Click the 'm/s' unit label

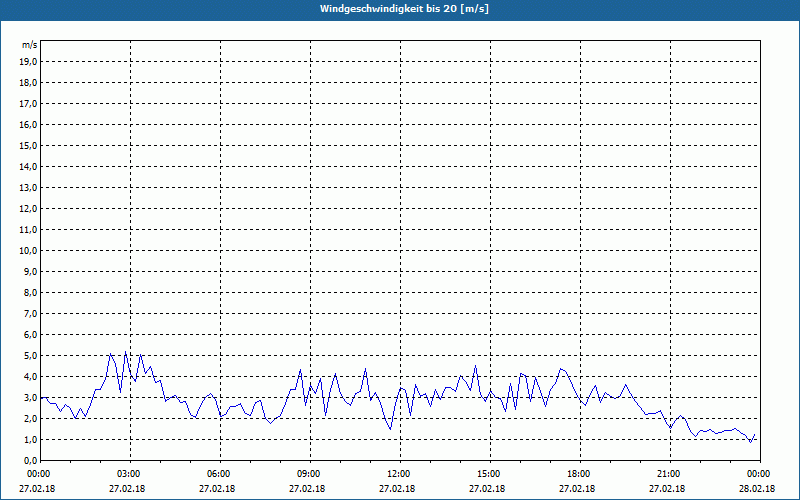(30, 45)
